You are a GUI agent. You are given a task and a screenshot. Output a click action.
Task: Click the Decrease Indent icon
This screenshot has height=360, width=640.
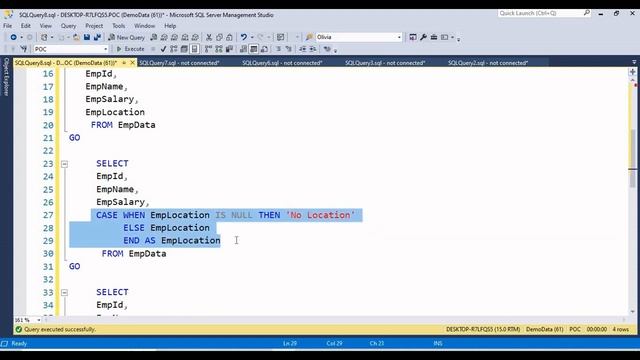pos(302,49)
